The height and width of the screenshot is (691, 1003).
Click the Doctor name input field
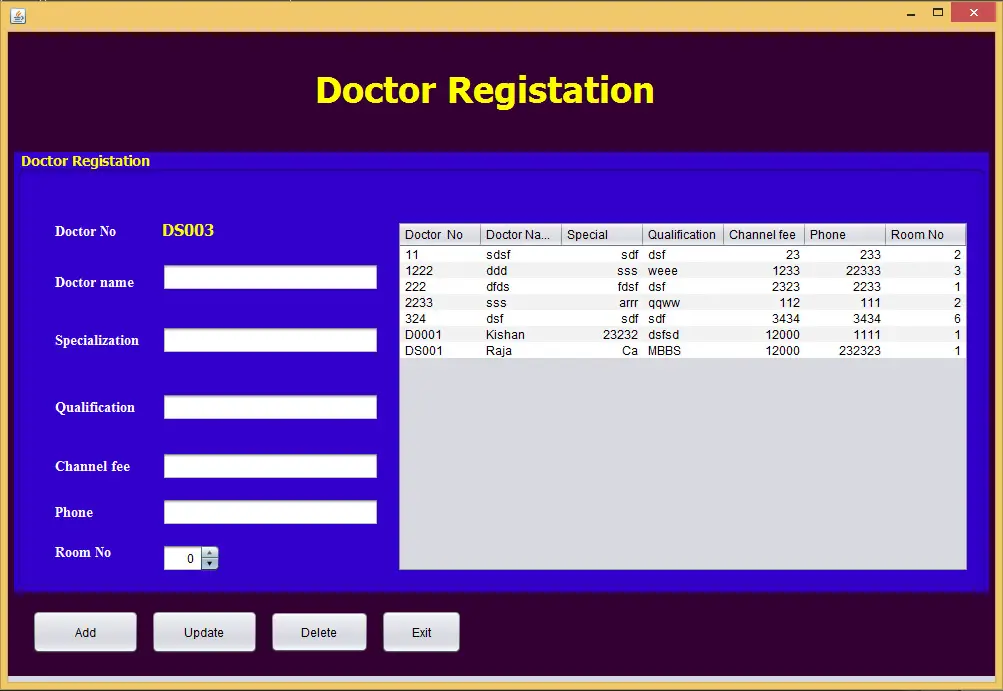tap(269, 277)
